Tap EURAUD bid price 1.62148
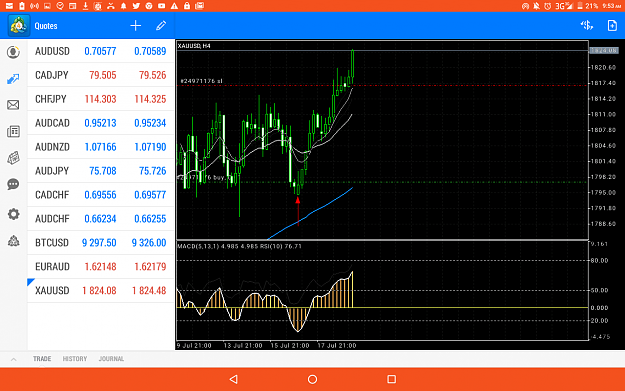Image resolution: width=625 pixels, height=391 pixels. click(x=100, y=267)
